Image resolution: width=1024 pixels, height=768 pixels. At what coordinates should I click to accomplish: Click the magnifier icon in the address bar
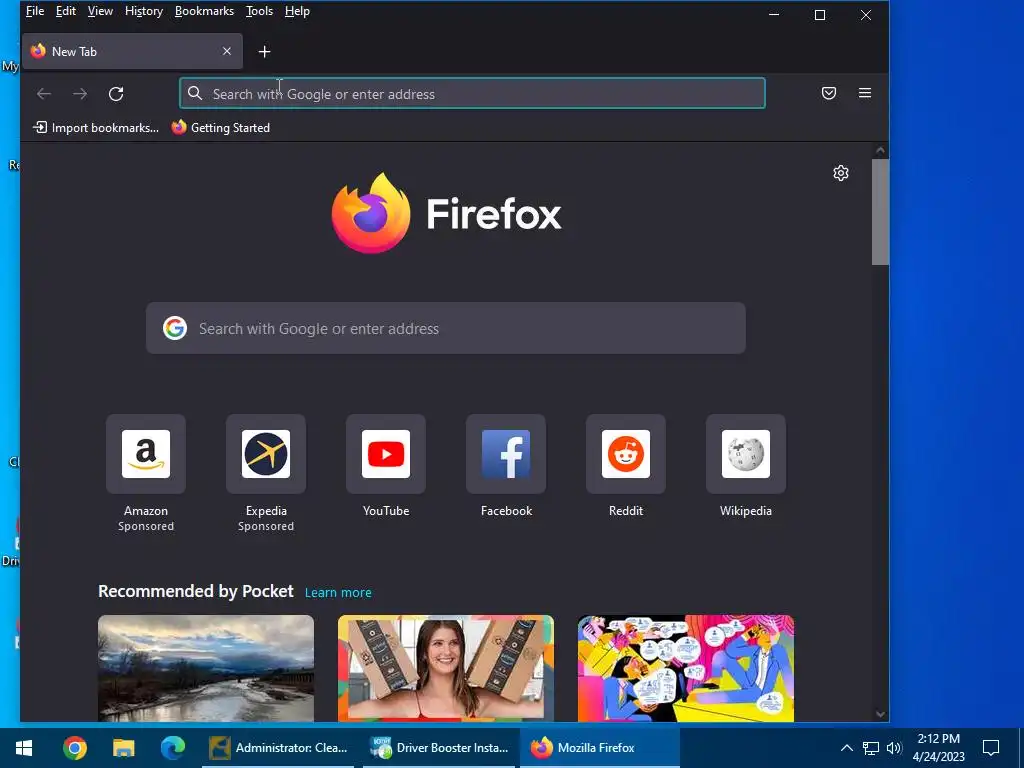[195, 93]
